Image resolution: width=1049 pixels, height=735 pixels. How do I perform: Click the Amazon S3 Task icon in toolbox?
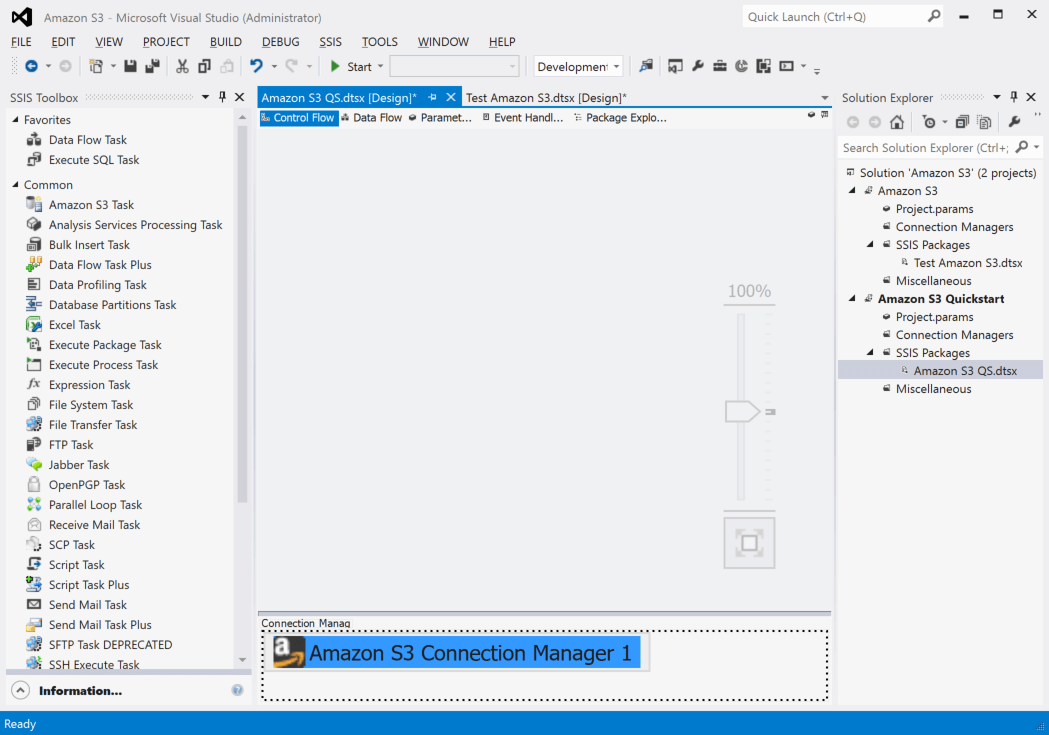pos(34,205)
